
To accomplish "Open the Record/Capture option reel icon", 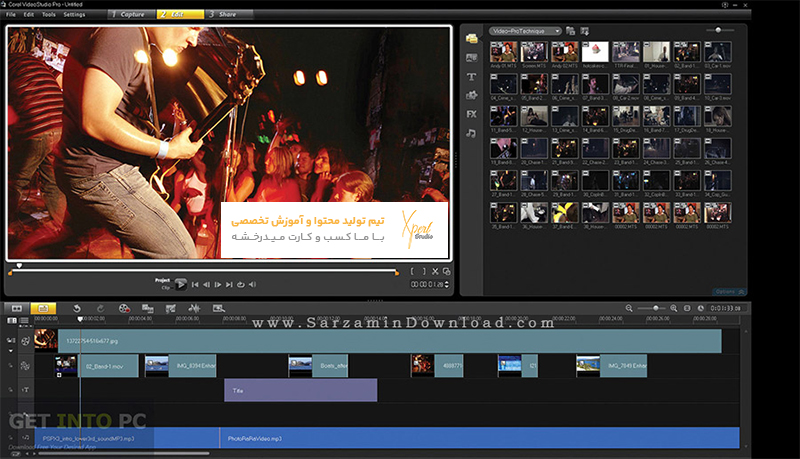I will [x=124, y=308].
